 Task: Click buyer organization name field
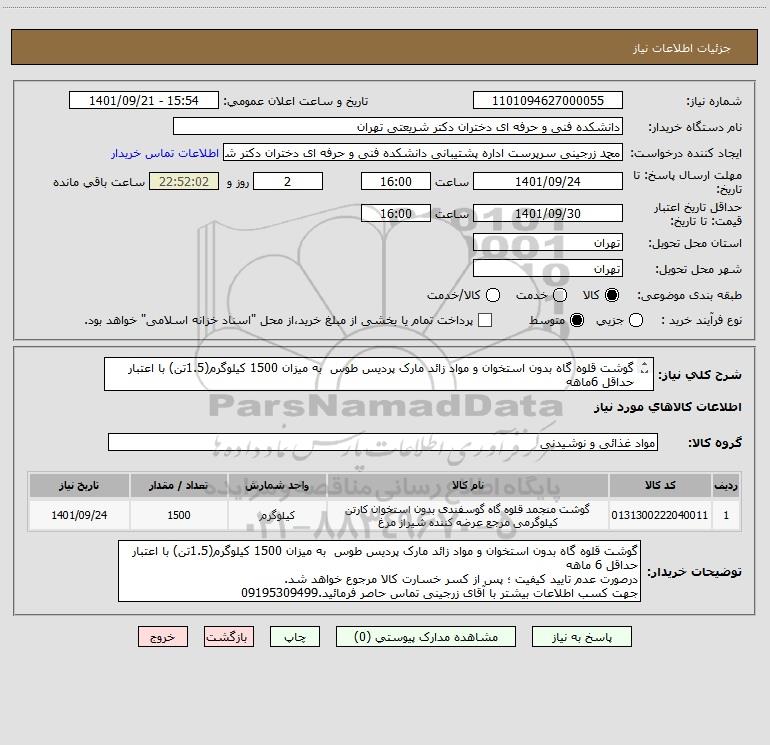pos(398,126)
